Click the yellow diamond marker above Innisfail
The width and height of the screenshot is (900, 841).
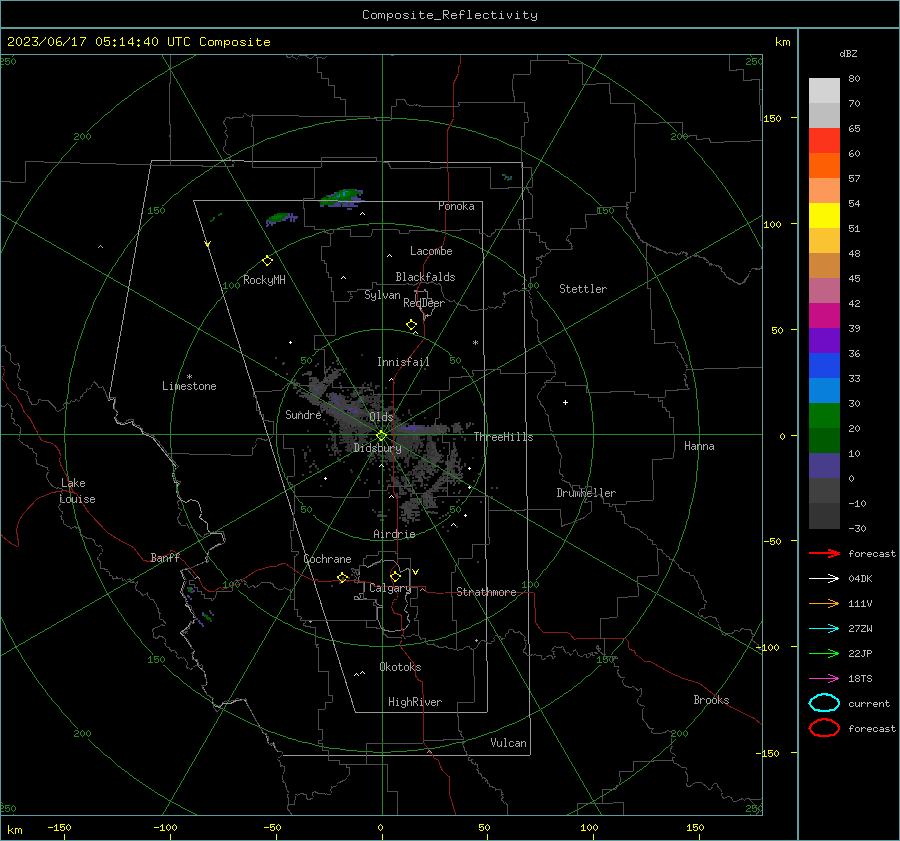coord(411,325)
